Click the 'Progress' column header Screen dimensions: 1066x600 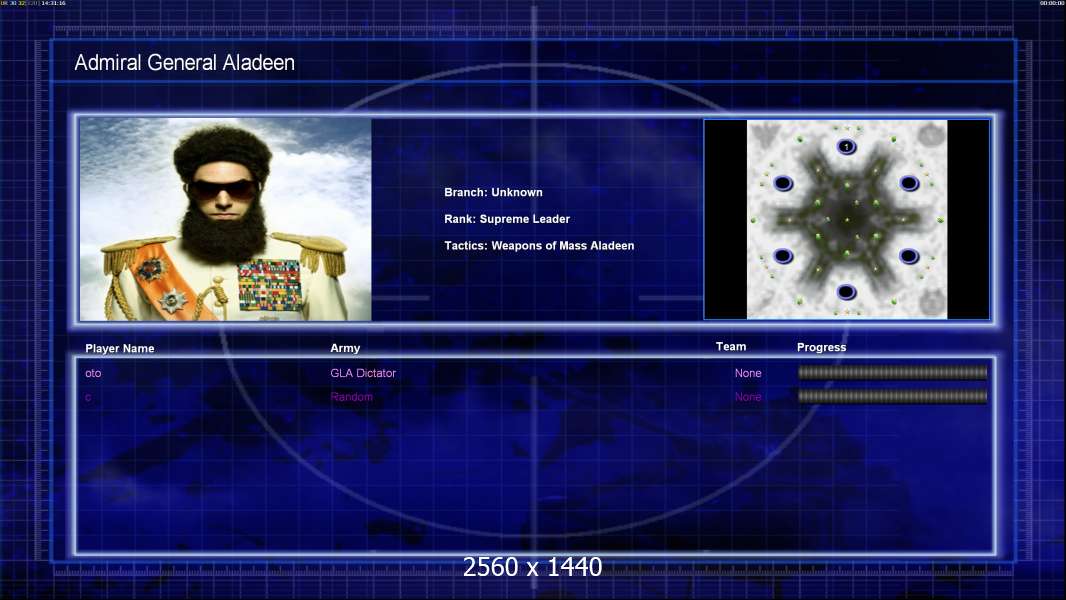tap(821, 347)
